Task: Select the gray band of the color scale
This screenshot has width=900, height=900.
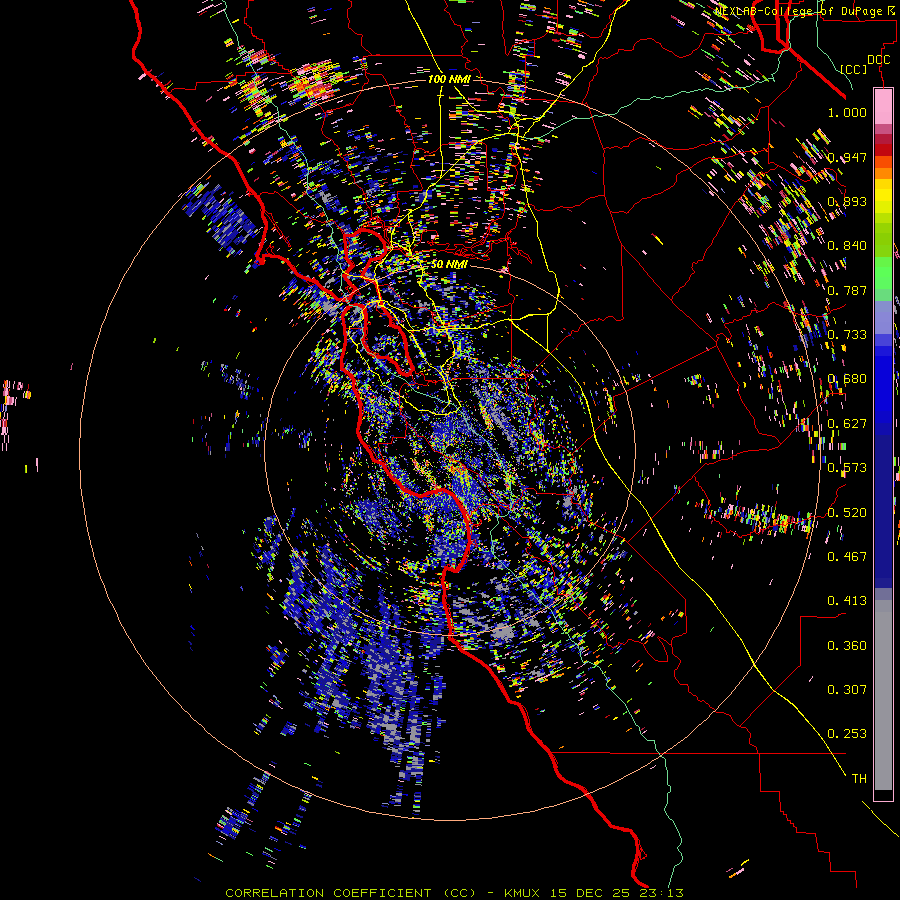Action: (883, 695)
